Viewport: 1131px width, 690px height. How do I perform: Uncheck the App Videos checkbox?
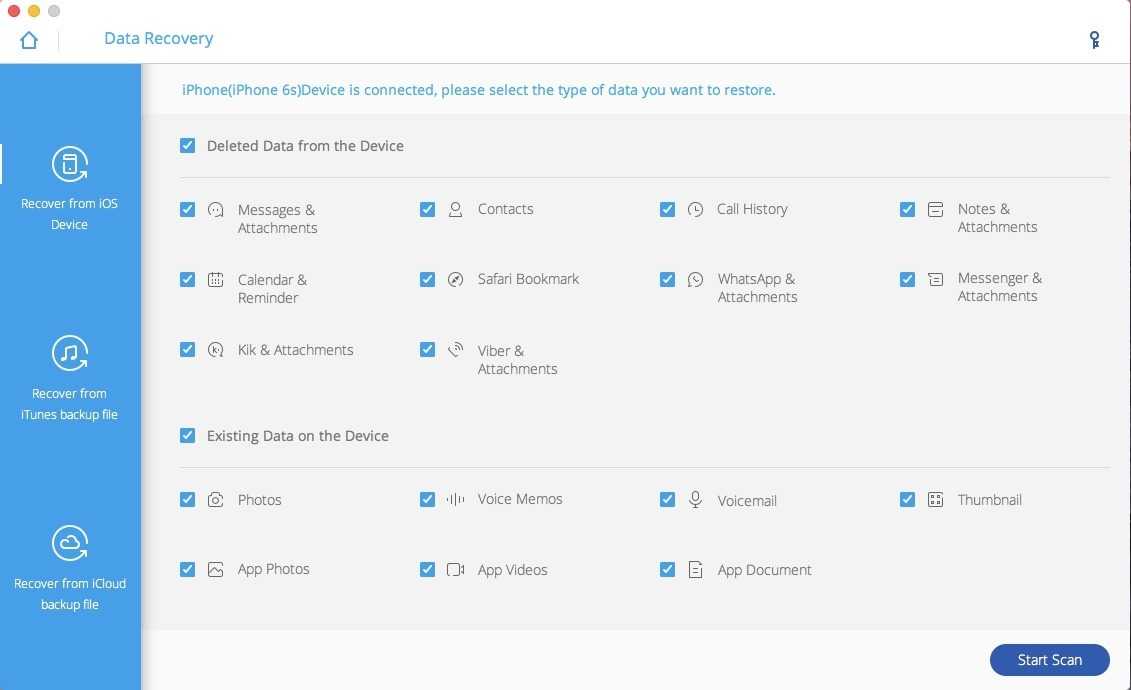point(428,570)
